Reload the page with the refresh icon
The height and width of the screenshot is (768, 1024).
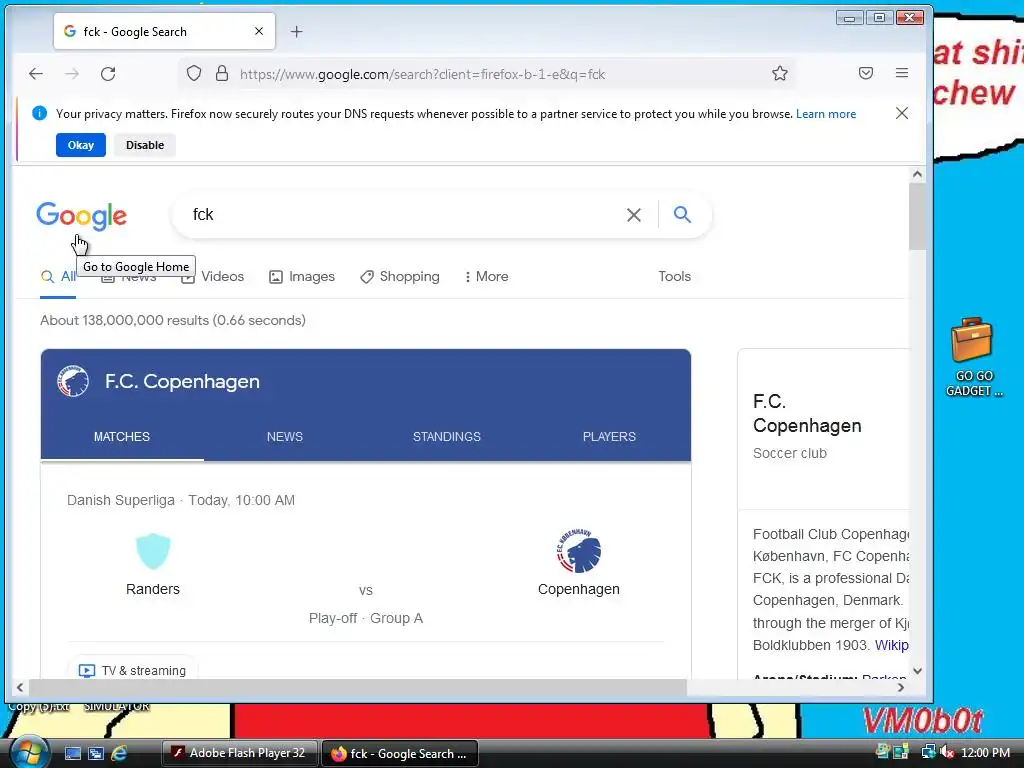pyautogui.click(x=108, y=74)
